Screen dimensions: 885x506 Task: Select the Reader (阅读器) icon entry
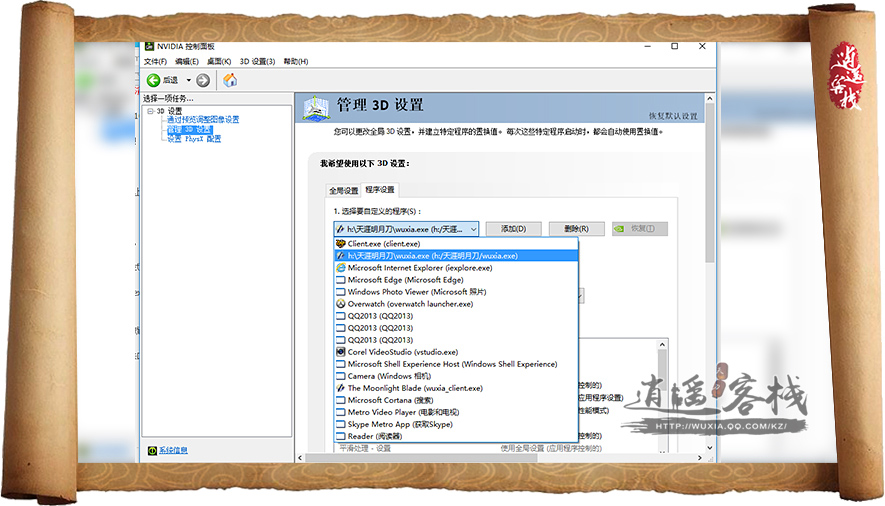340,437
